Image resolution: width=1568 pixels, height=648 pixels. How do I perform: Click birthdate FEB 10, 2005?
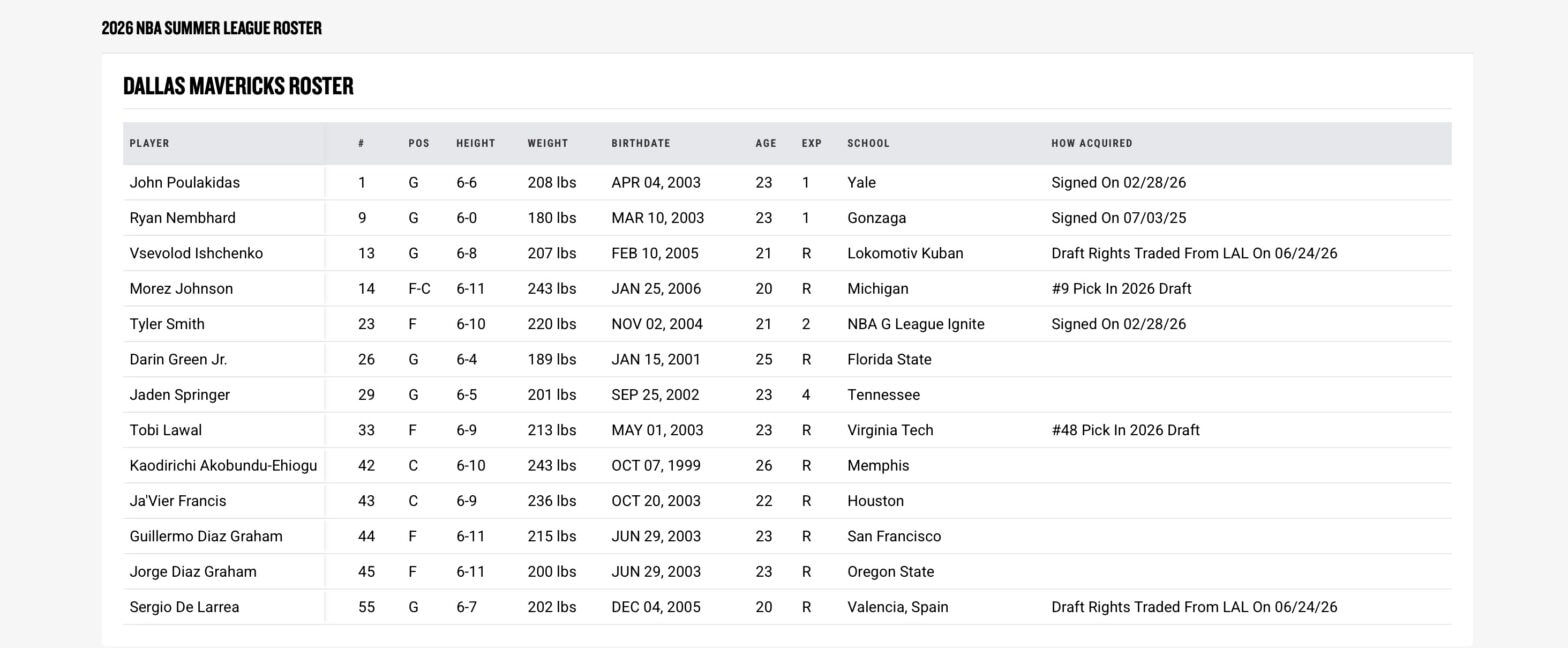(x=655, y=254)
